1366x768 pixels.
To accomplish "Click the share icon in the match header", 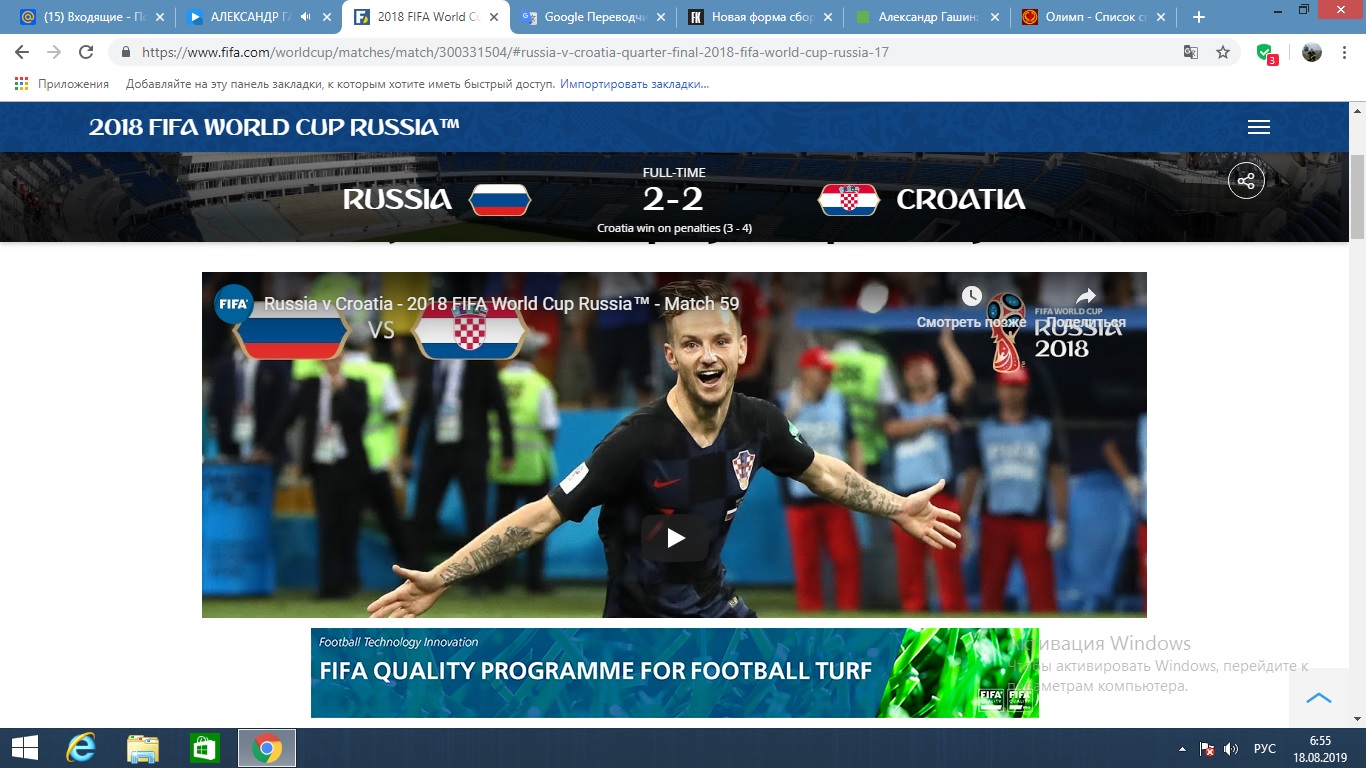I will click(x=1246, y=181).
